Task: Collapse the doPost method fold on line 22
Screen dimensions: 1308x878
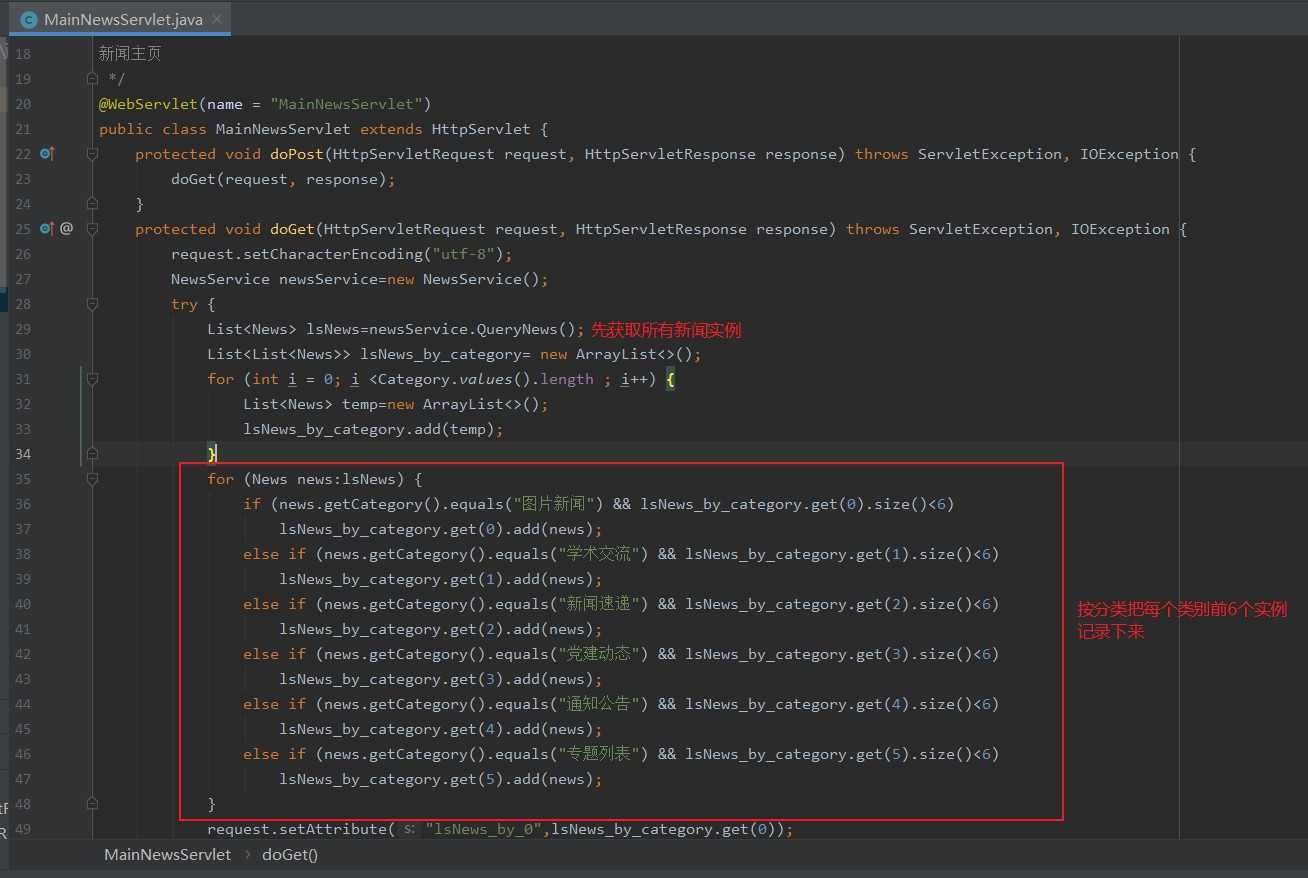Action: click(x=92, y=154)
